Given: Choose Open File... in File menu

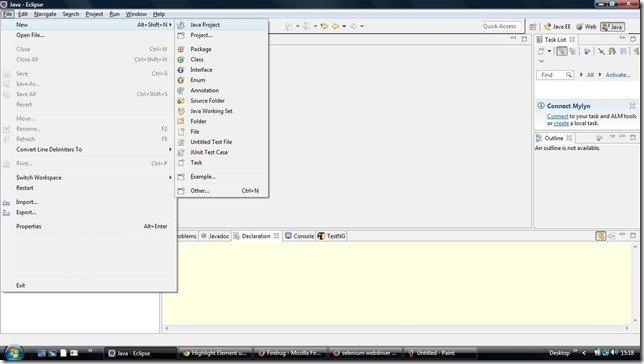Looking at the screenshot, I should click(x=89, y=35).
